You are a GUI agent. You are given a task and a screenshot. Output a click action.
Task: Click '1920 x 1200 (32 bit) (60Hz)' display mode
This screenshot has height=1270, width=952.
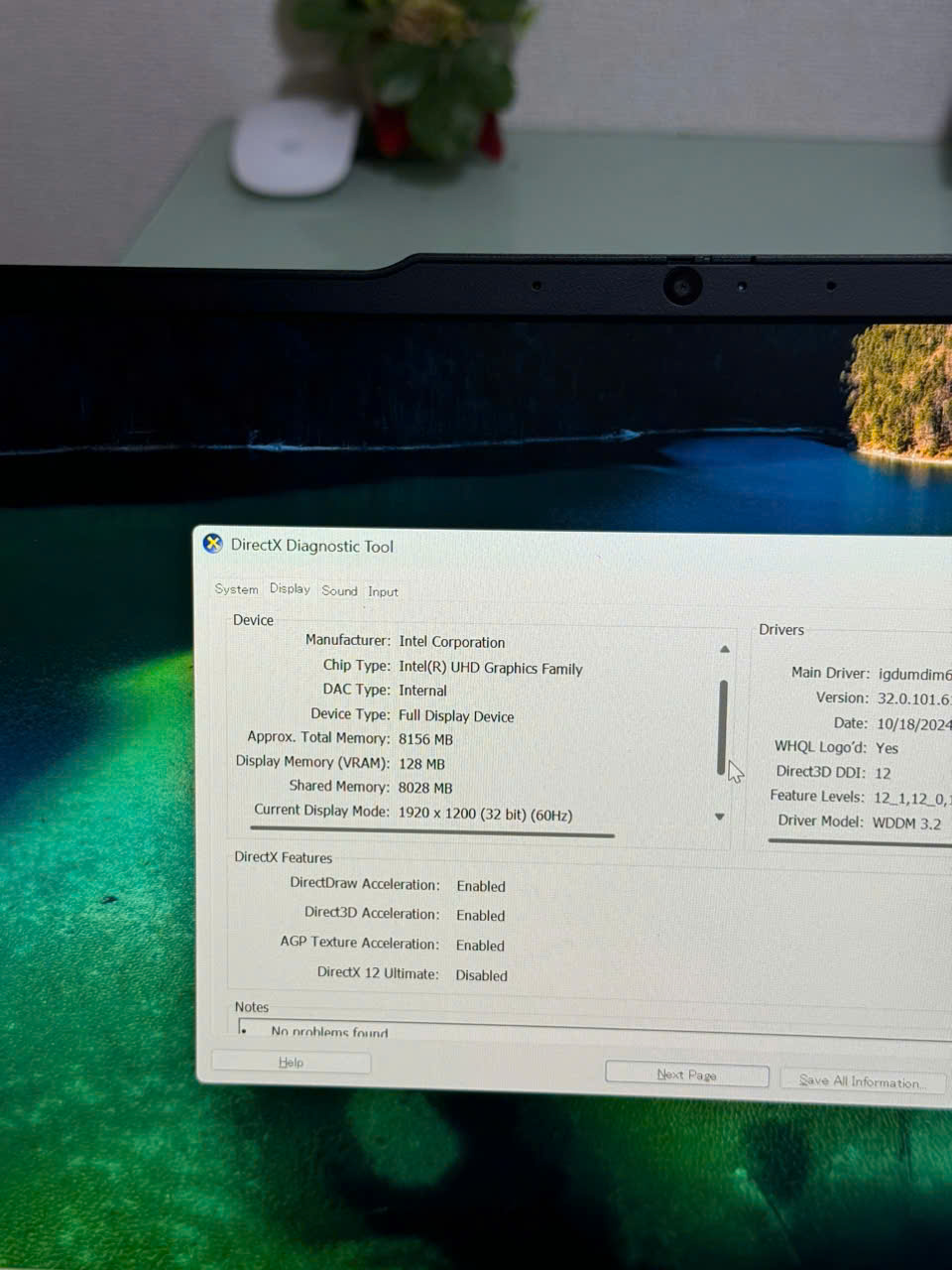click(485, 815)
